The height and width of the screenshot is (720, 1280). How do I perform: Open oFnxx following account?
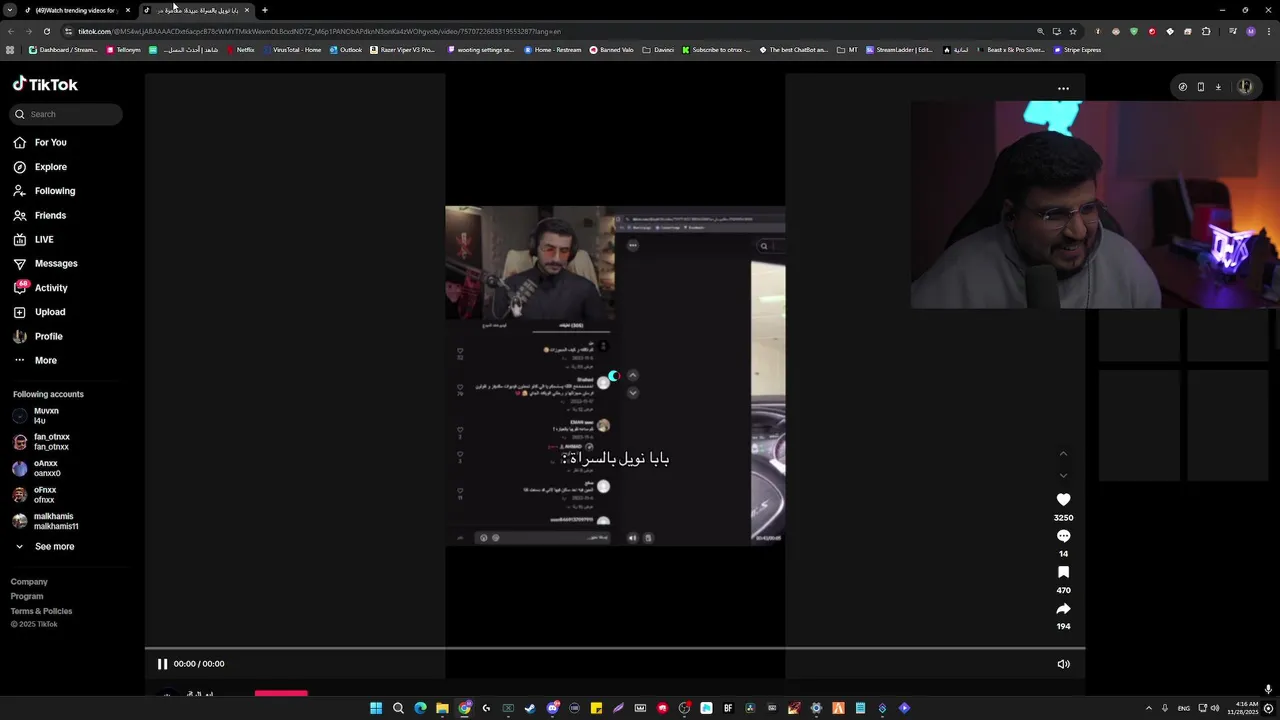coord(35,495)
